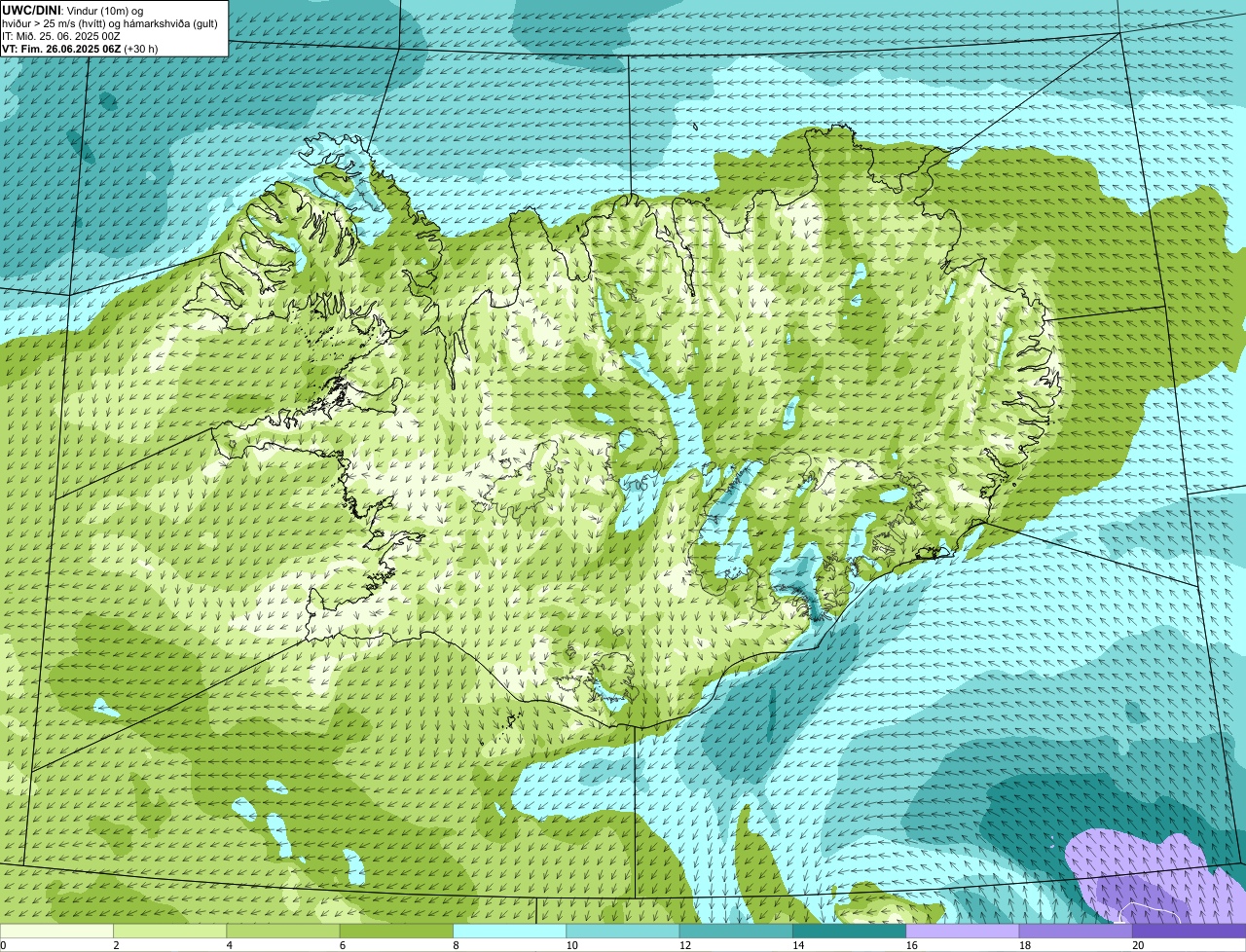This screenshot has height=952, width=1246.
Task: Click the legend label "16"
Action: pos(911,945)
